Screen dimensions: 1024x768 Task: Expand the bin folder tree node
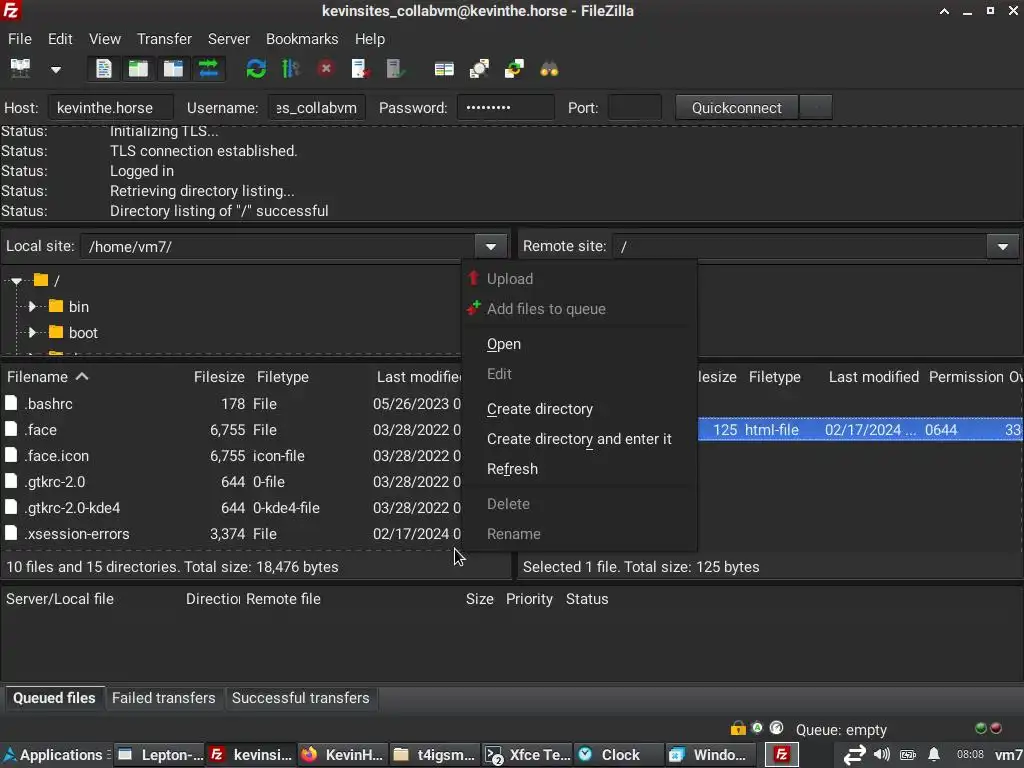(x=31, y=306)
